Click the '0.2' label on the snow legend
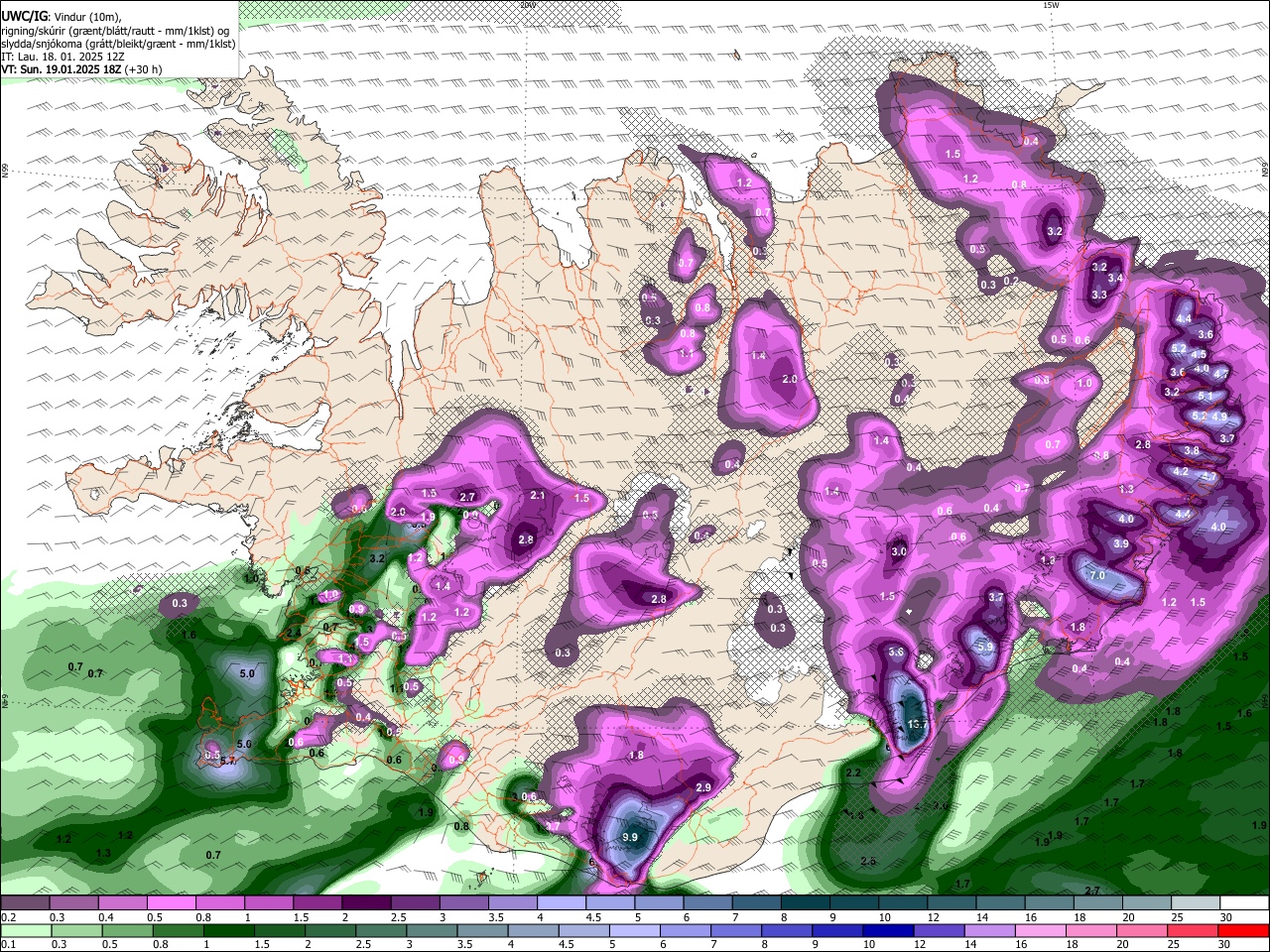Viewport: 1270px width, 952px height. point(8,917)
